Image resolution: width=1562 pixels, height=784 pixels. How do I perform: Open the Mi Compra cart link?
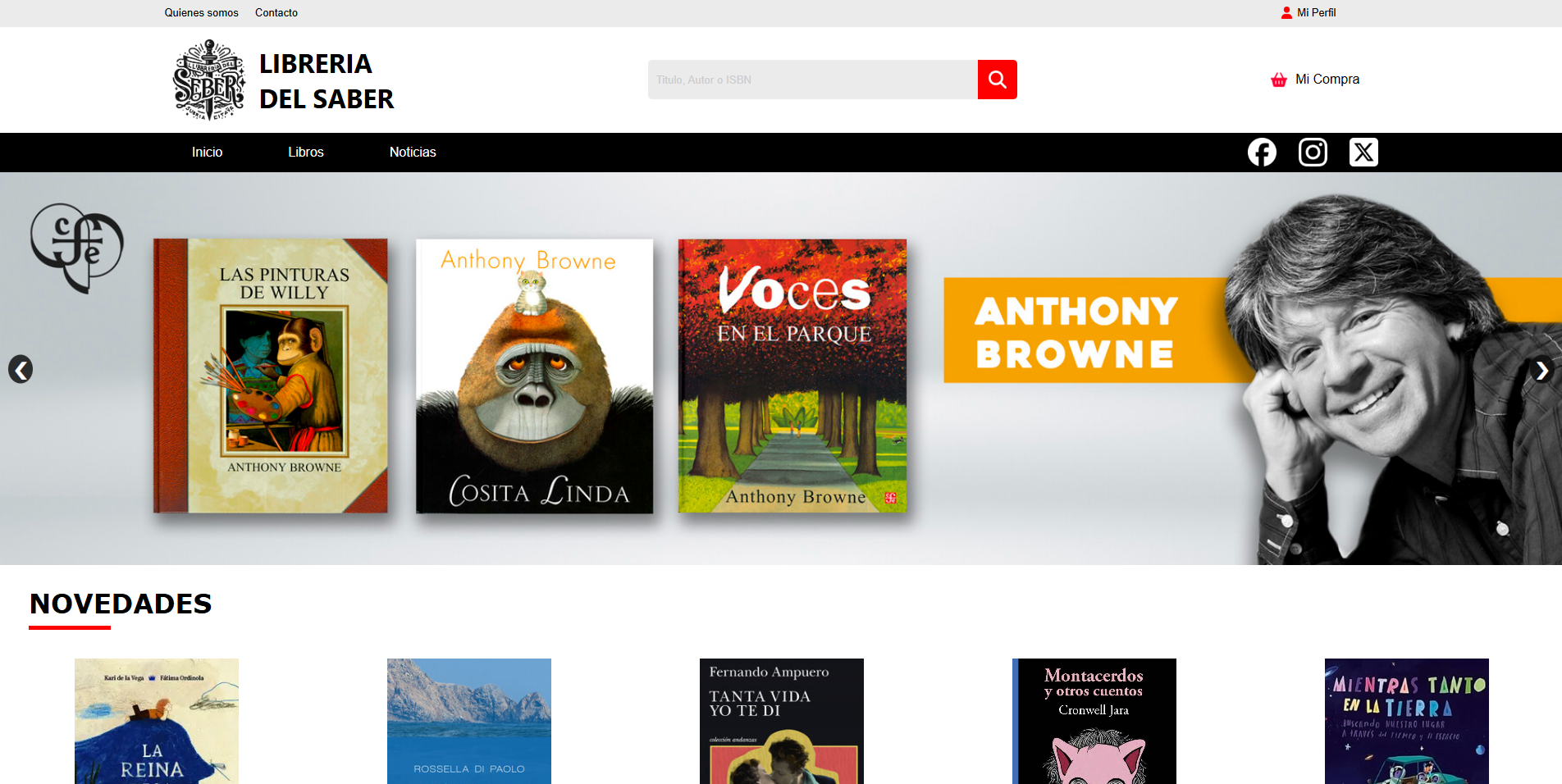tap(1327, 80)
